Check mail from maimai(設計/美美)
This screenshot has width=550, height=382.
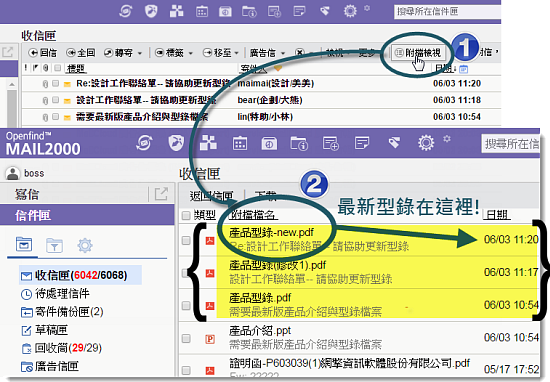(55, 83)
